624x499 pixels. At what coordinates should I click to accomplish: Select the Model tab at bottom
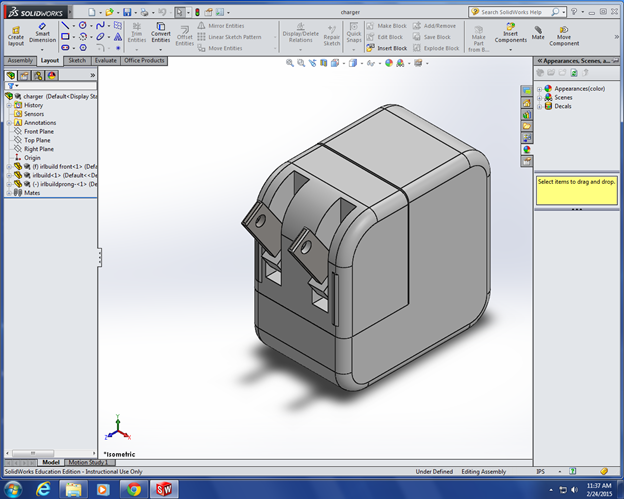click(x=51, y=462)
